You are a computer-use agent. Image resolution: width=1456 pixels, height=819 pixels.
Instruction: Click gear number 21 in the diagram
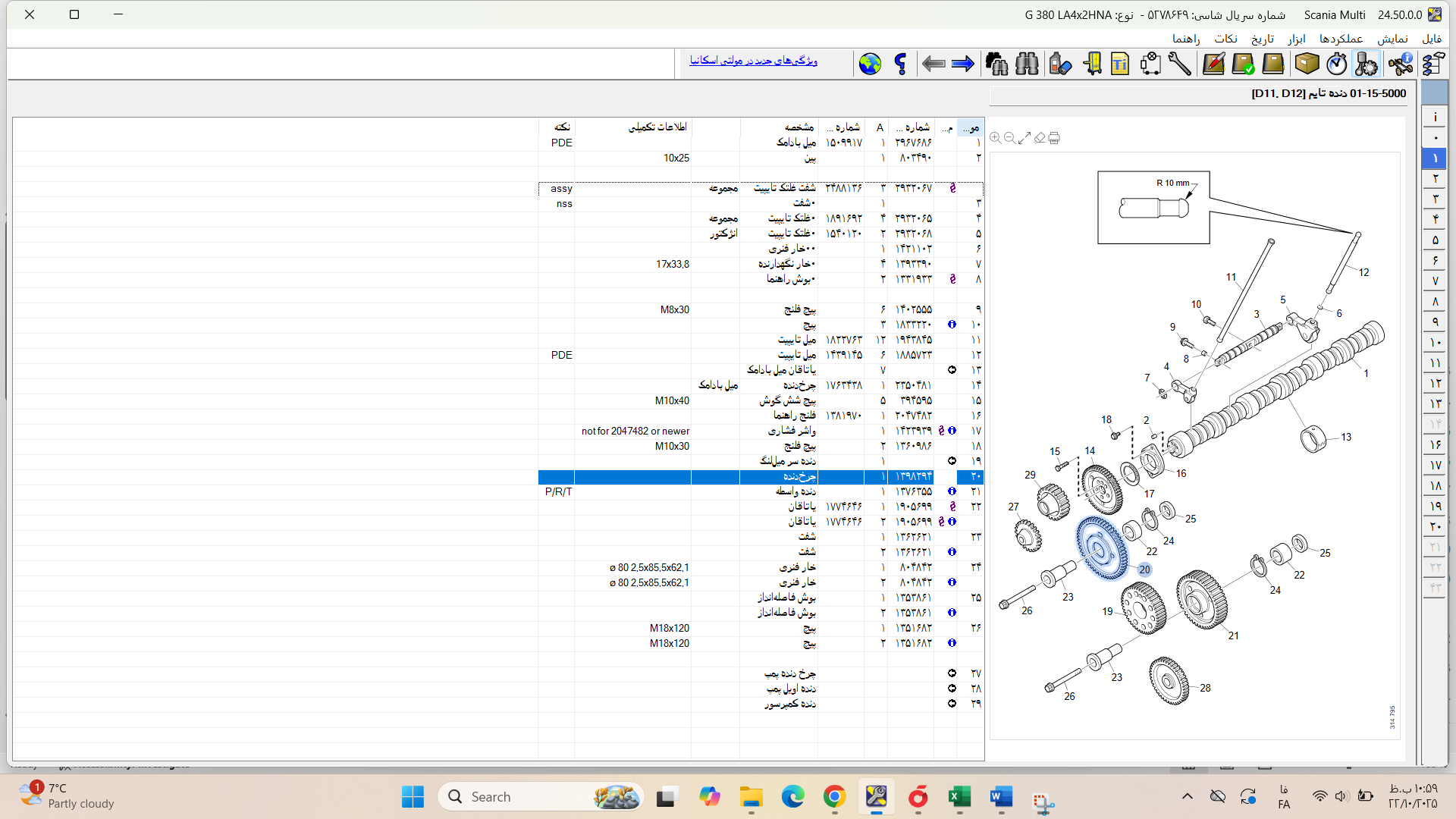point(1202,599)
